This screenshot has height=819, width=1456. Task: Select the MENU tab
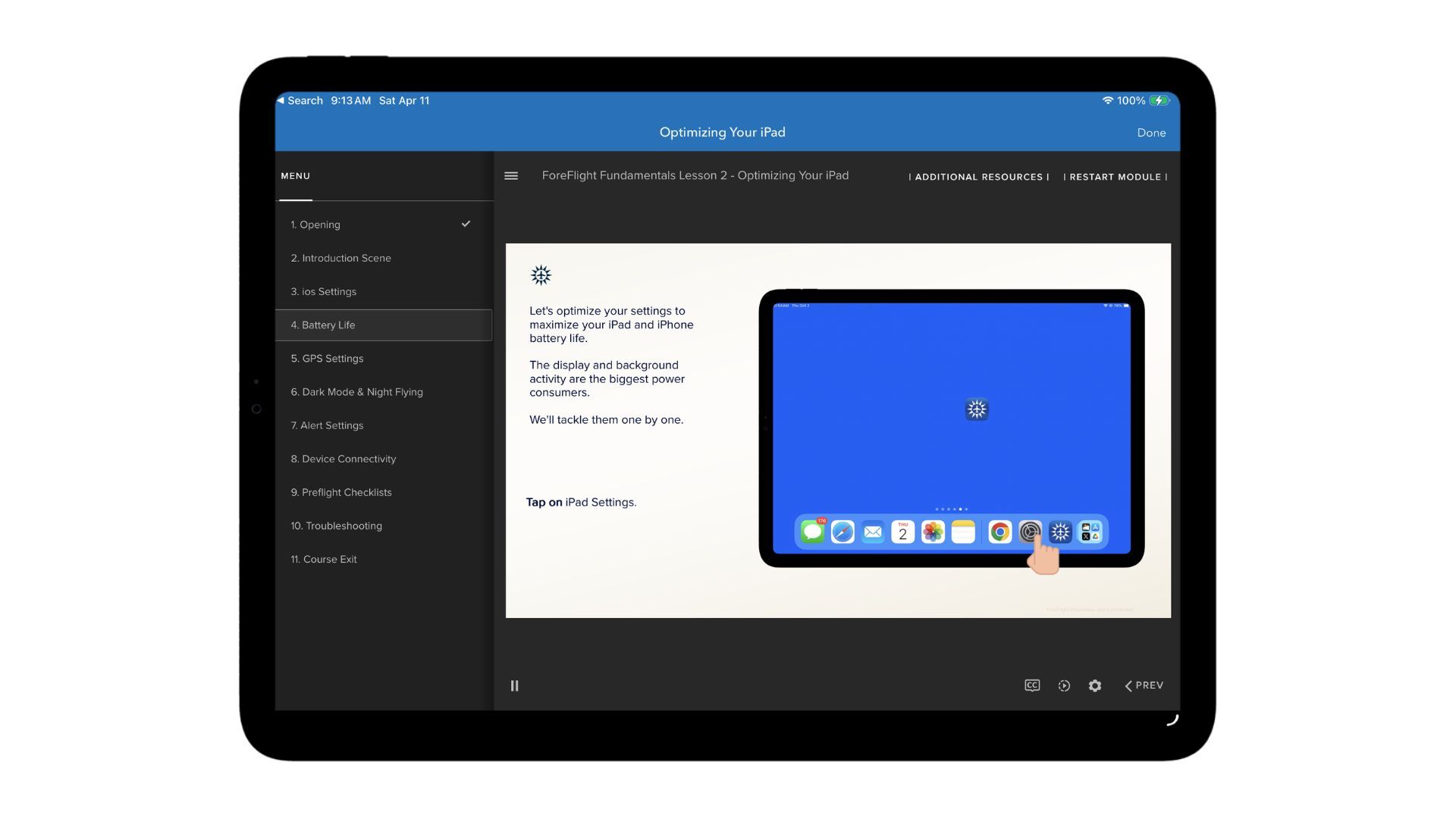[296, 176]
